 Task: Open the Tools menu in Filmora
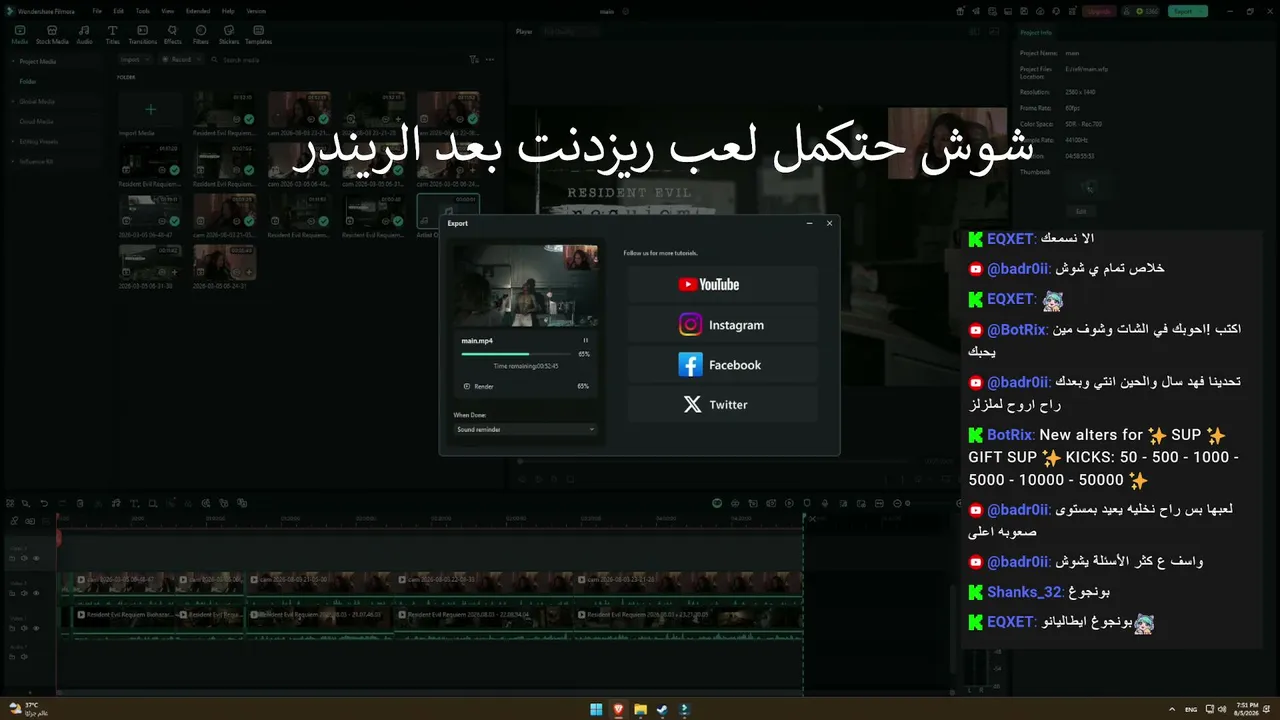point(143,11)
